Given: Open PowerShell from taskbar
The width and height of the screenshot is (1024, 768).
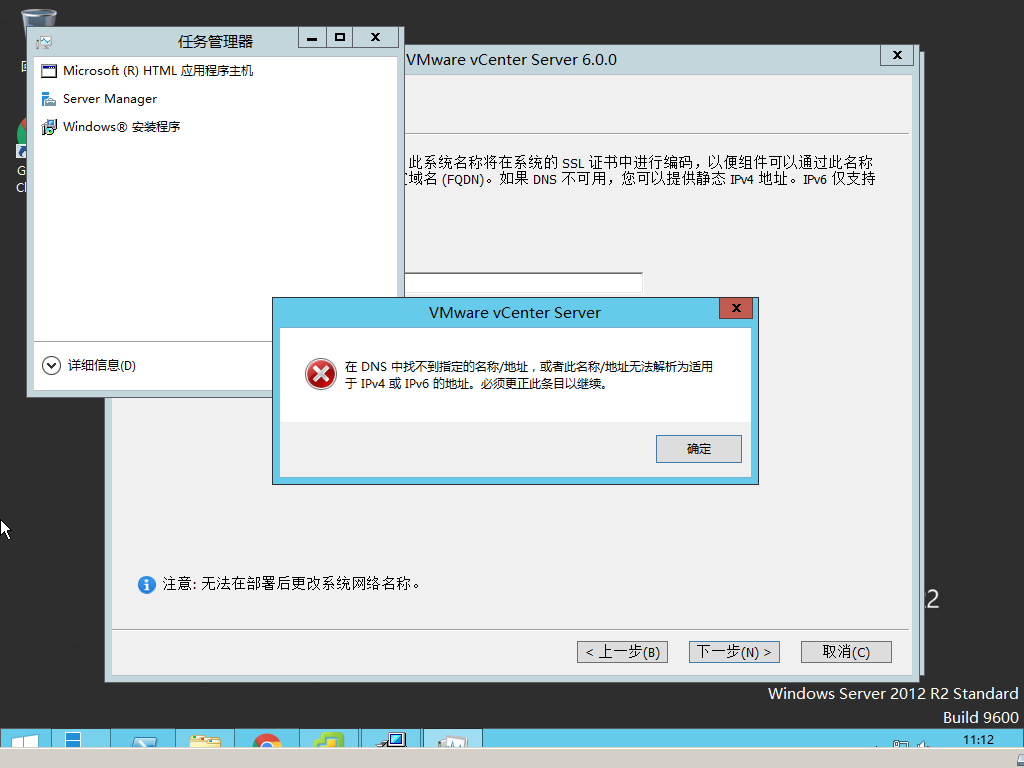Looking at the screenshot, I should pos(144,739).
